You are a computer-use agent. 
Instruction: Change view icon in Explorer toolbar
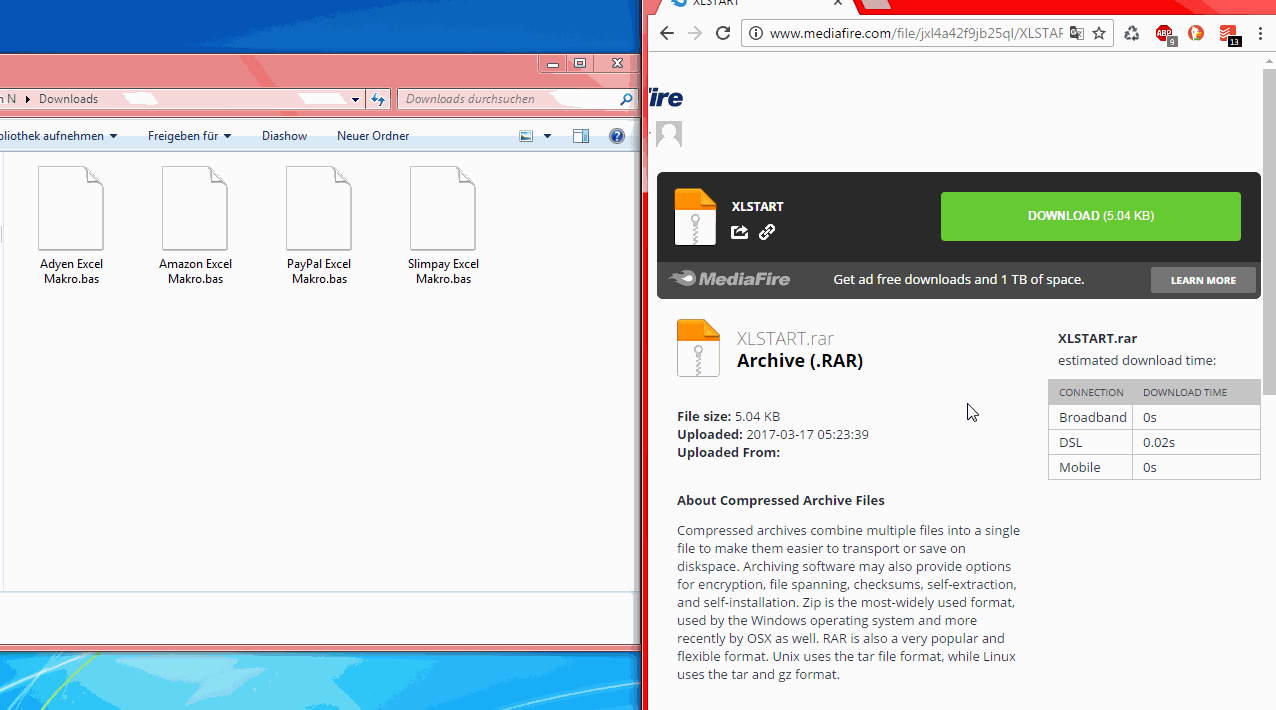coord(527,136)
